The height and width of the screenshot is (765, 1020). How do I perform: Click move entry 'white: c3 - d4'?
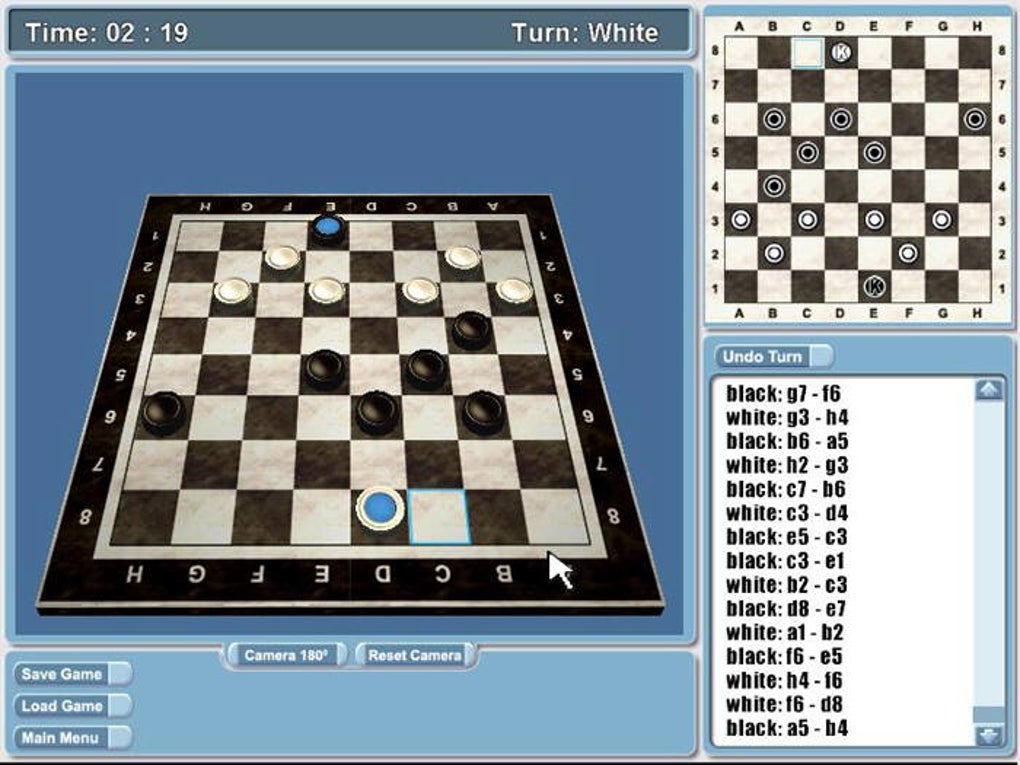coord(787,513)
